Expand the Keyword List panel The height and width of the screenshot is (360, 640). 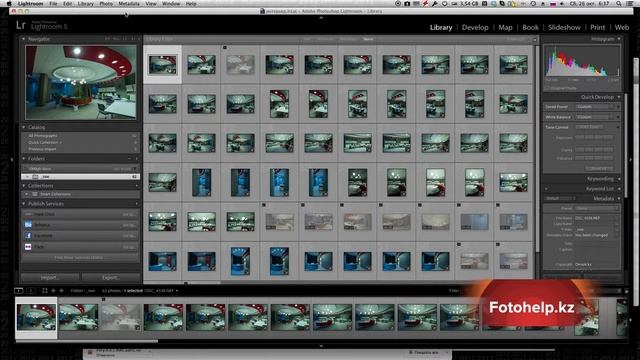tap(619, 189)
